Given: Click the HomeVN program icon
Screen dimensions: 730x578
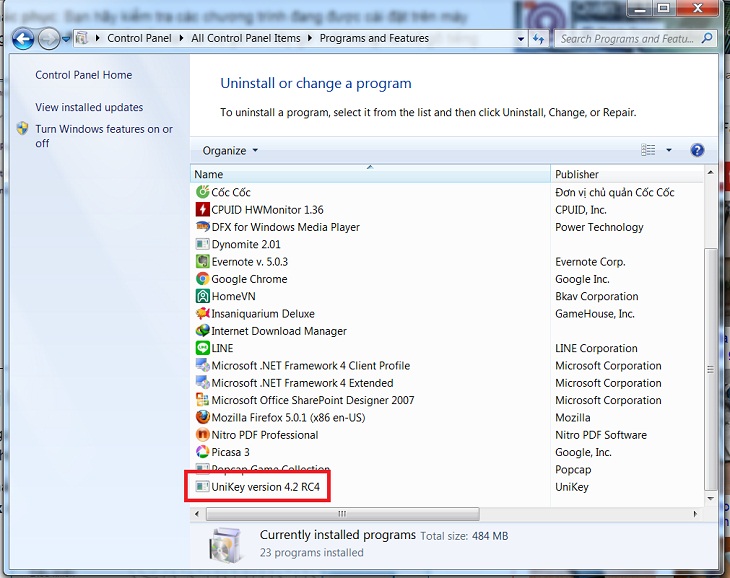Looking at the screenshot, I should tap(202, 296).
